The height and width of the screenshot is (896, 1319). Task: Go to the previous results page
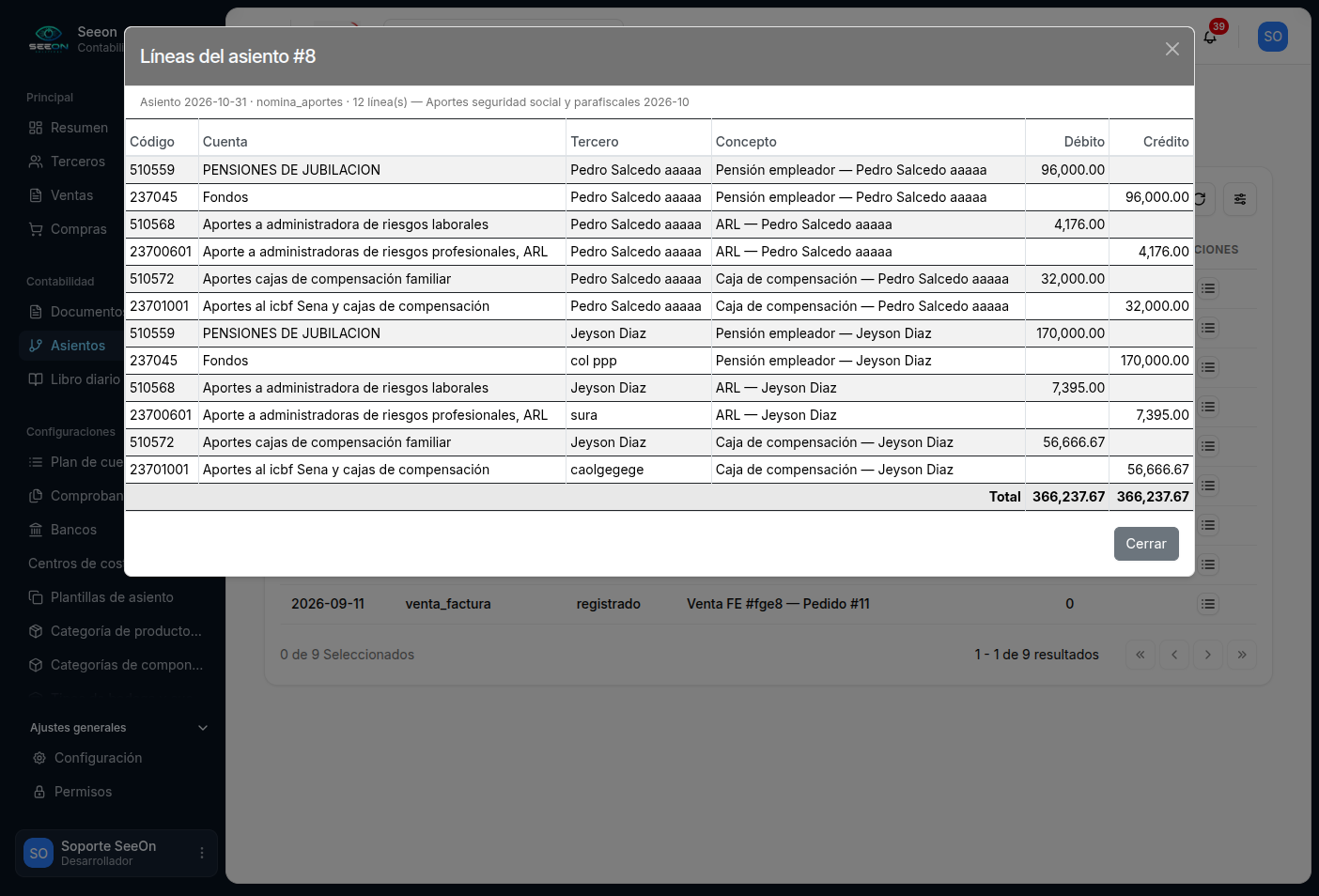pyautogui.click(x=1174, y=655)
